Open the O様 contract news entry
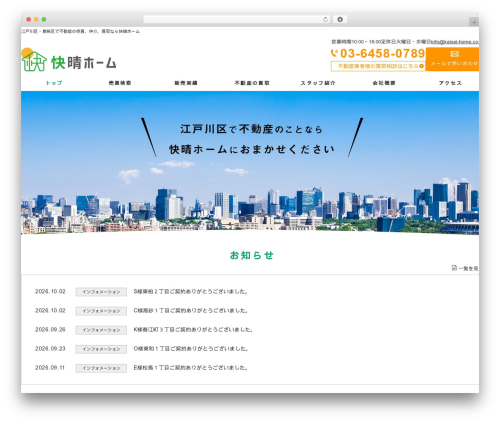 point(191,349)
